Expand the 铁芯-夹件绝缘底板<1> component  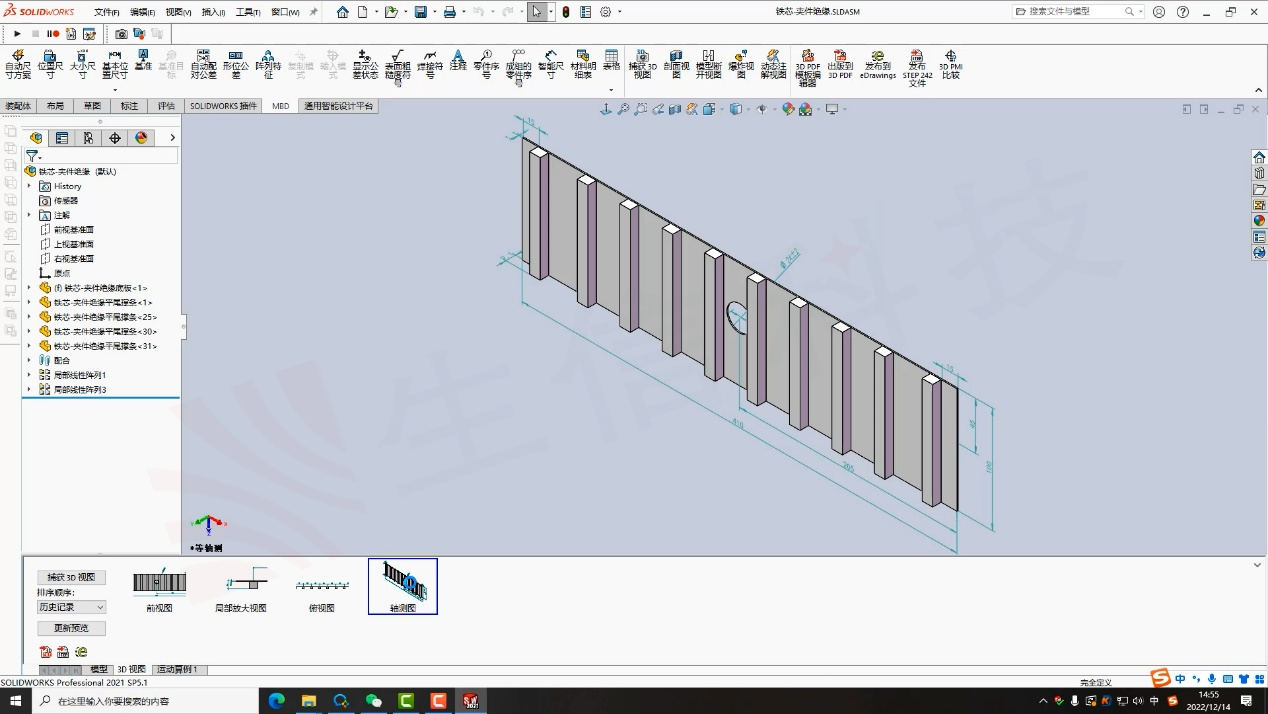point(29,288)
